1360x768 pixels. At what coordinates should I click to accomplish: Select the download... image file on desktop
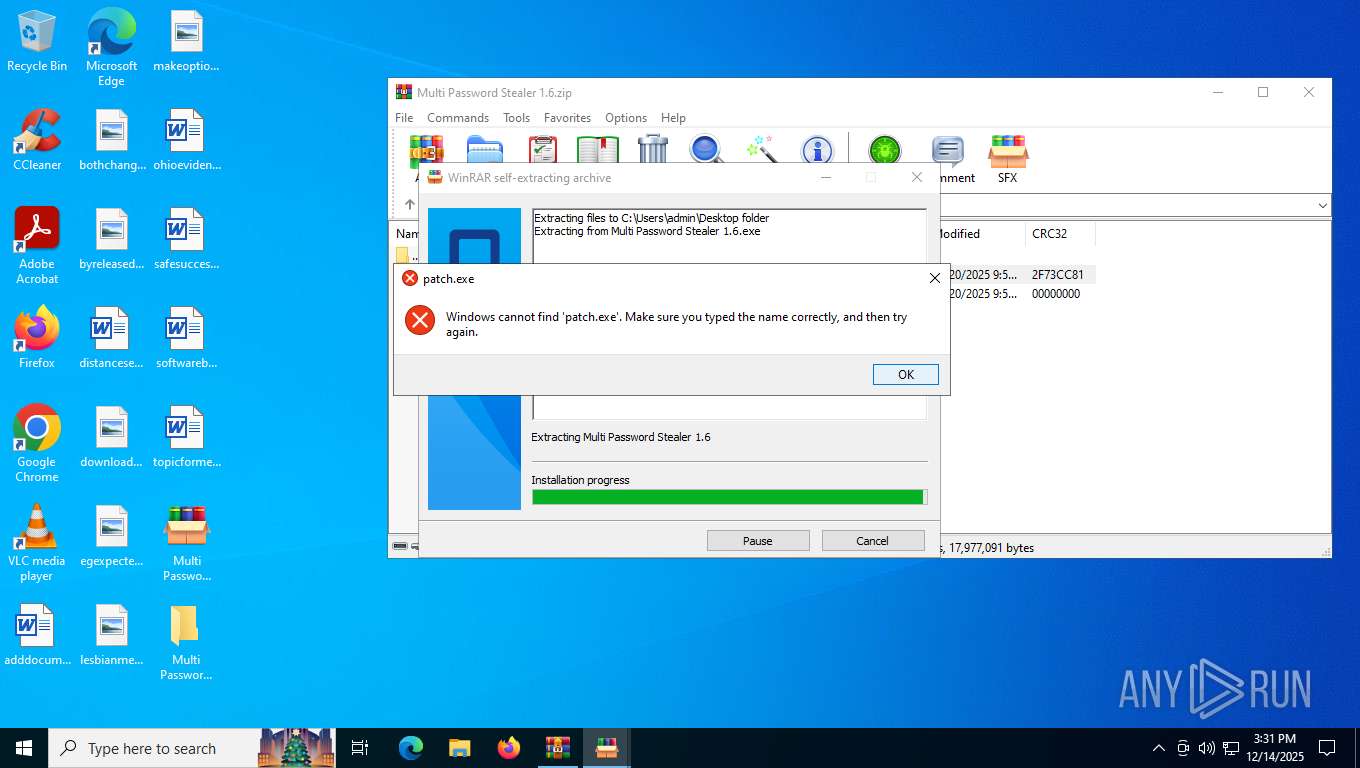(112, 437)
